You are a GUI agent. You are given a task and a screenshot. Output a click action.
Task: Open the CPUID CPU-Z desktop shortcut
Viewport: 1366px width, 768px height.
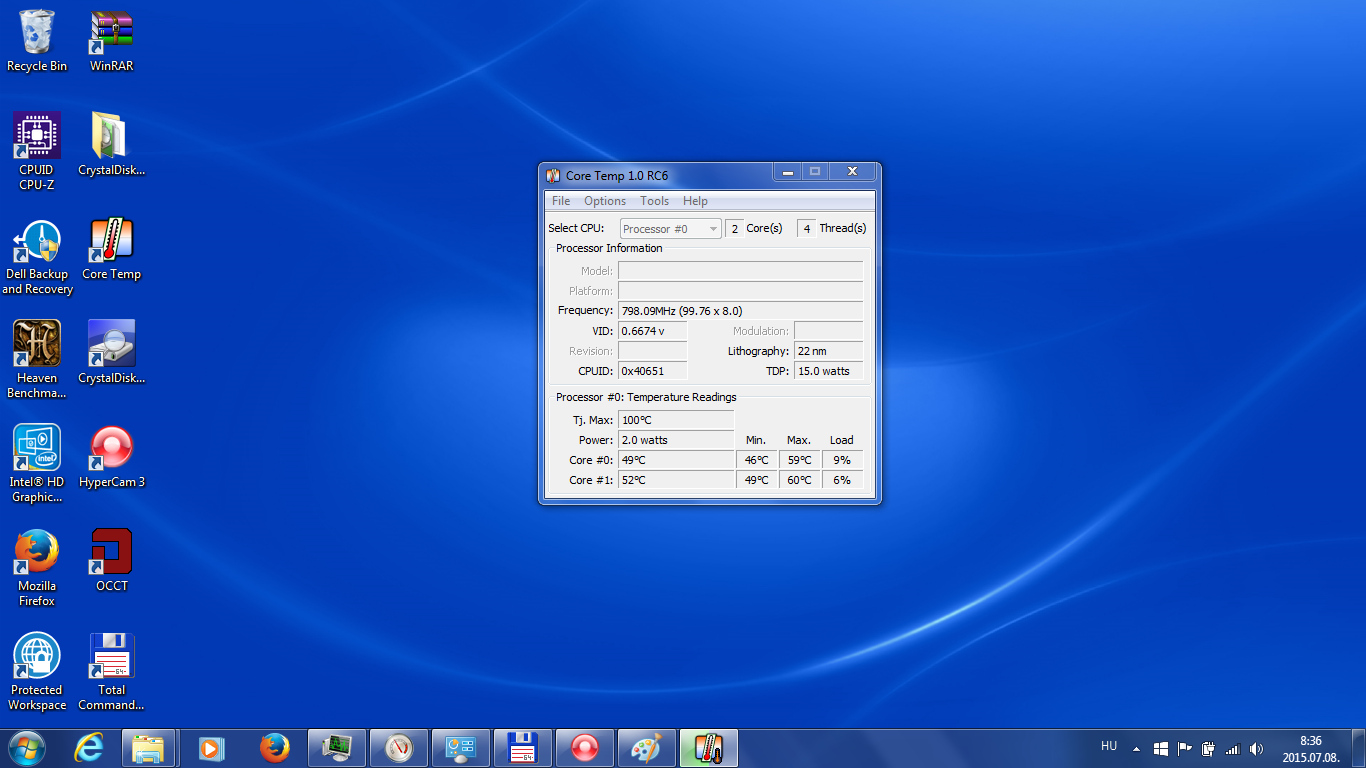point(37,137)
